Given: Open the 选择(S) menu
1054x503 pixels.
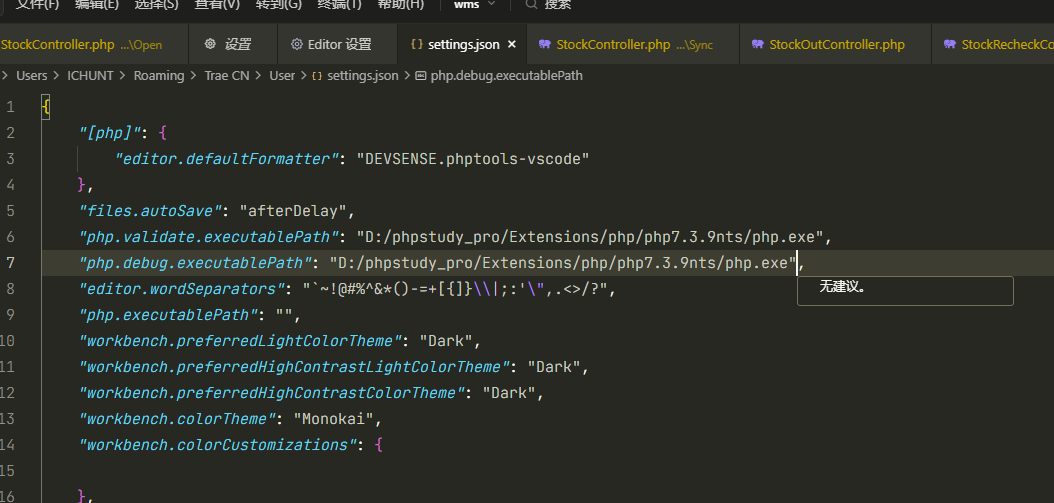Looking at the screenshot, I should click(157, 4).
